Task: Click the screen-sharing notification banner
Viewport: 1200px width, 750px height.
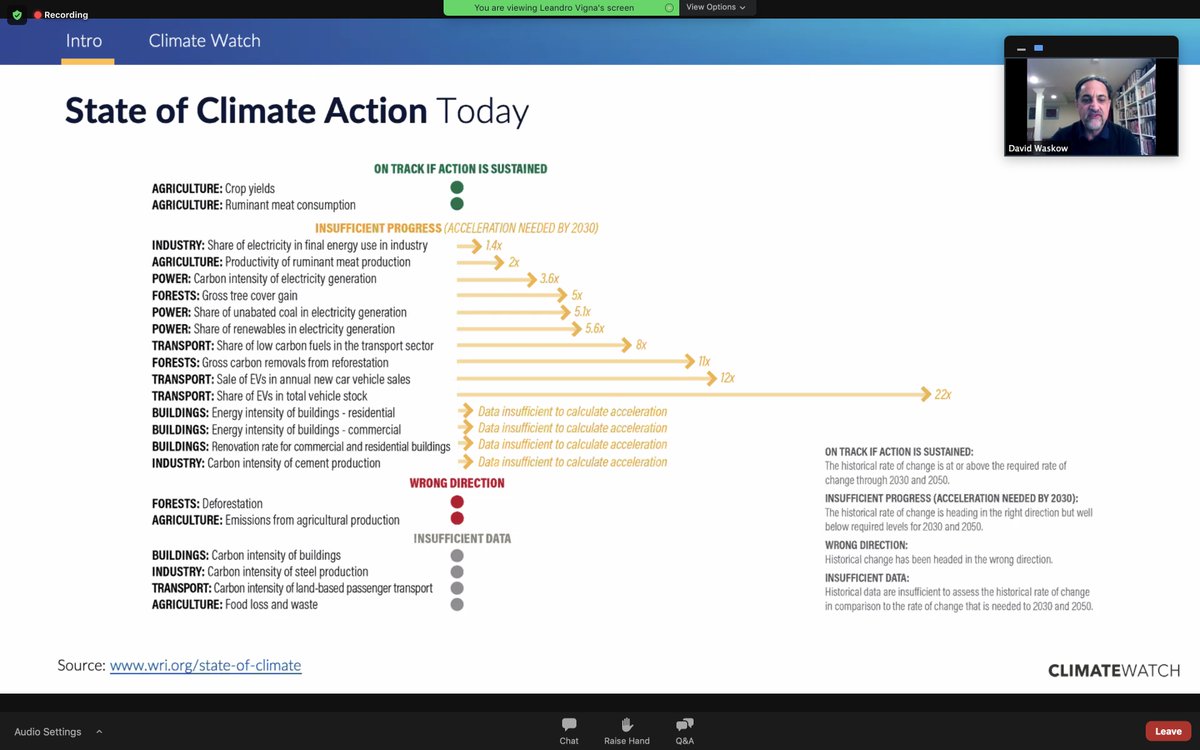Action: click(x=561, y=7)
